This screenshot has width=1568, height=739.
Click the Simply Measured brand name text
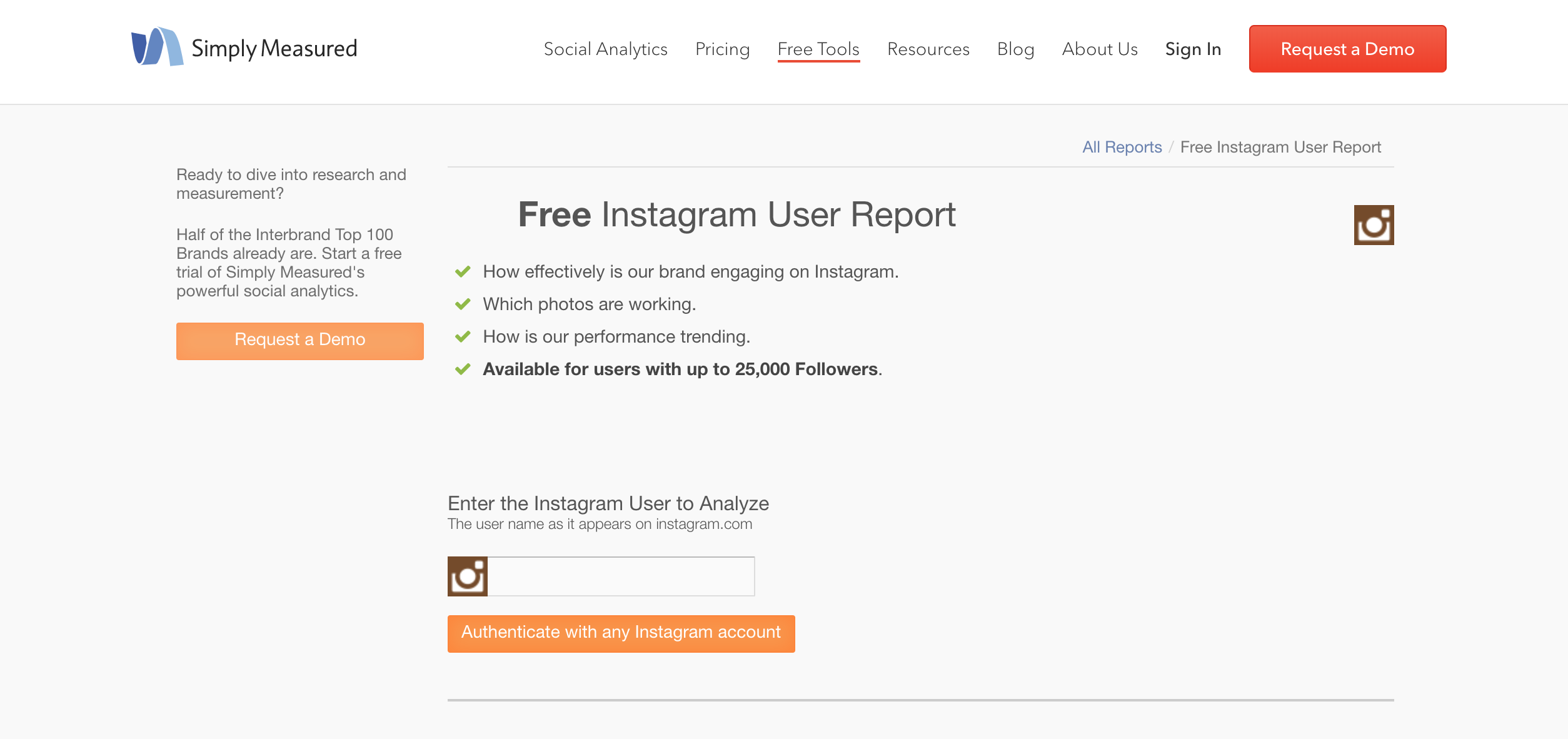click(274, 49)
